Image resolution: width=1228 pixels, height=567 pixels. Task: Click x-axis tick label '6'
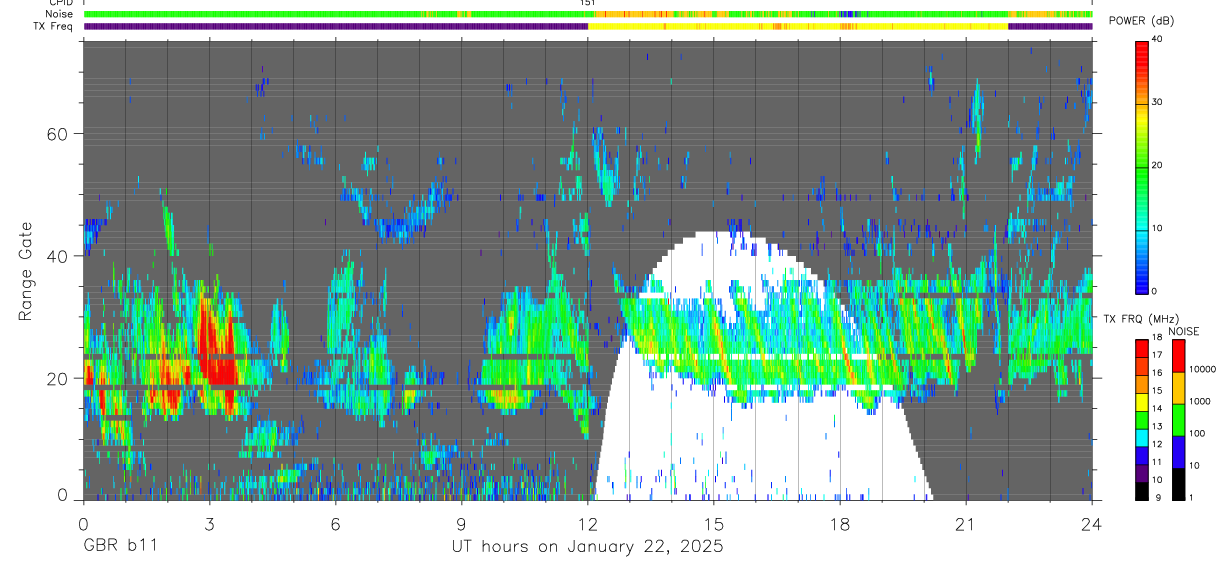point(336,523)
